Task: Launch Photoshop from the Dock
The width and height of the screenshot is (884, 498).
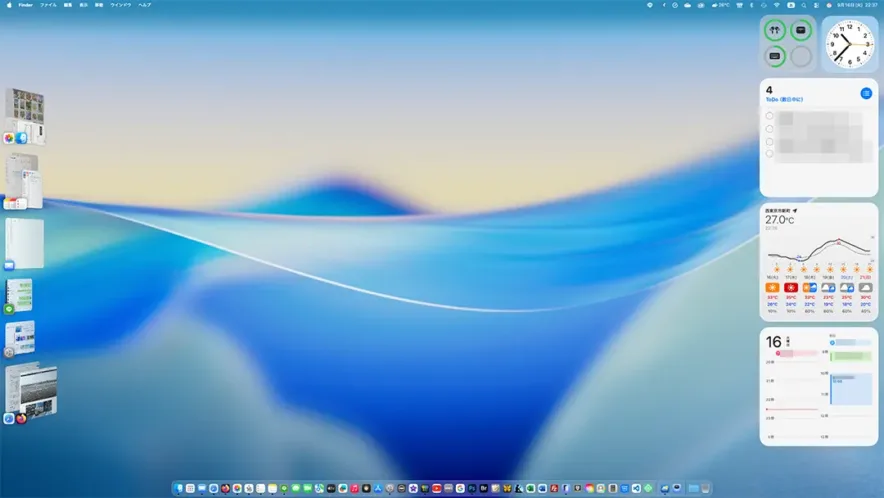Action: click(x=471, y=488)
